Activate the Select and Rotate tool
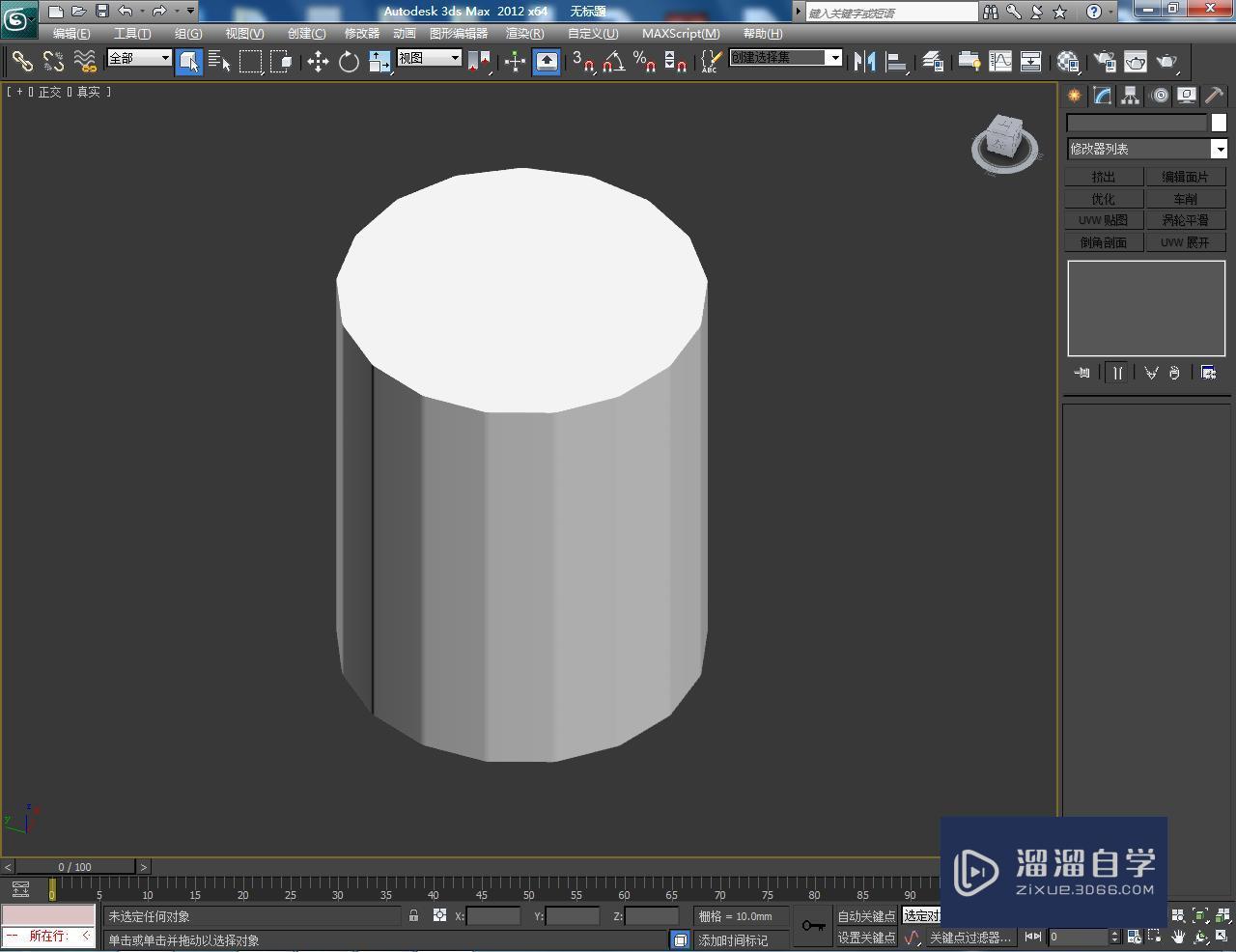This screenshot has height=952, width=1236. pos(349,62)
